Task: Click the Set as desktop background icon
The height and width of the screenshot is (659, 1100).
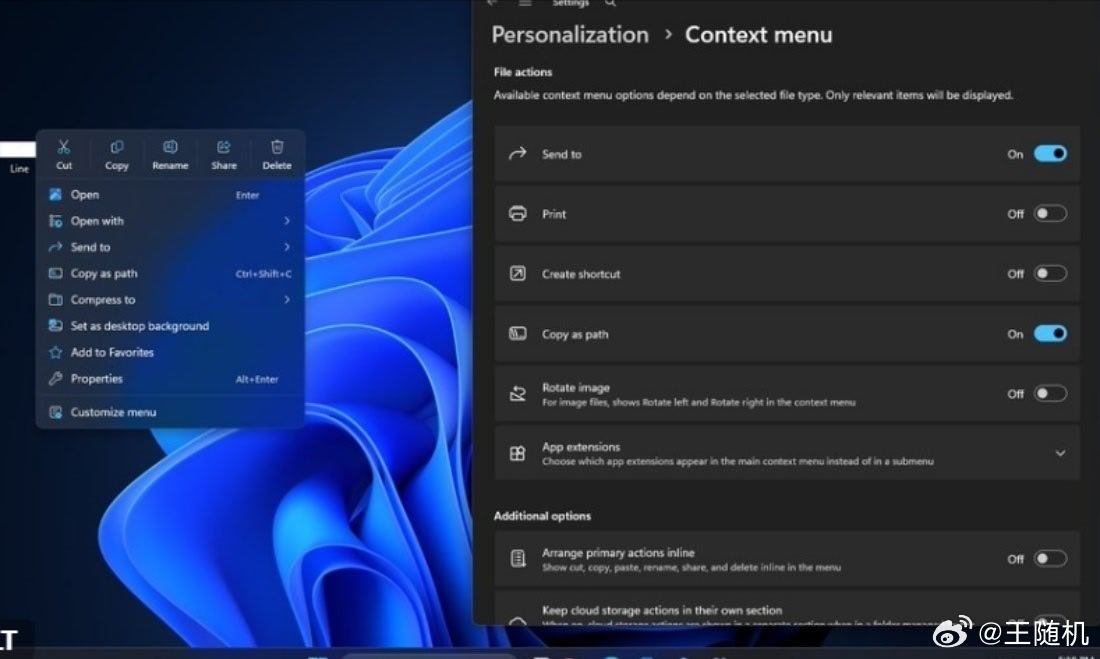Action: [55, 326]
